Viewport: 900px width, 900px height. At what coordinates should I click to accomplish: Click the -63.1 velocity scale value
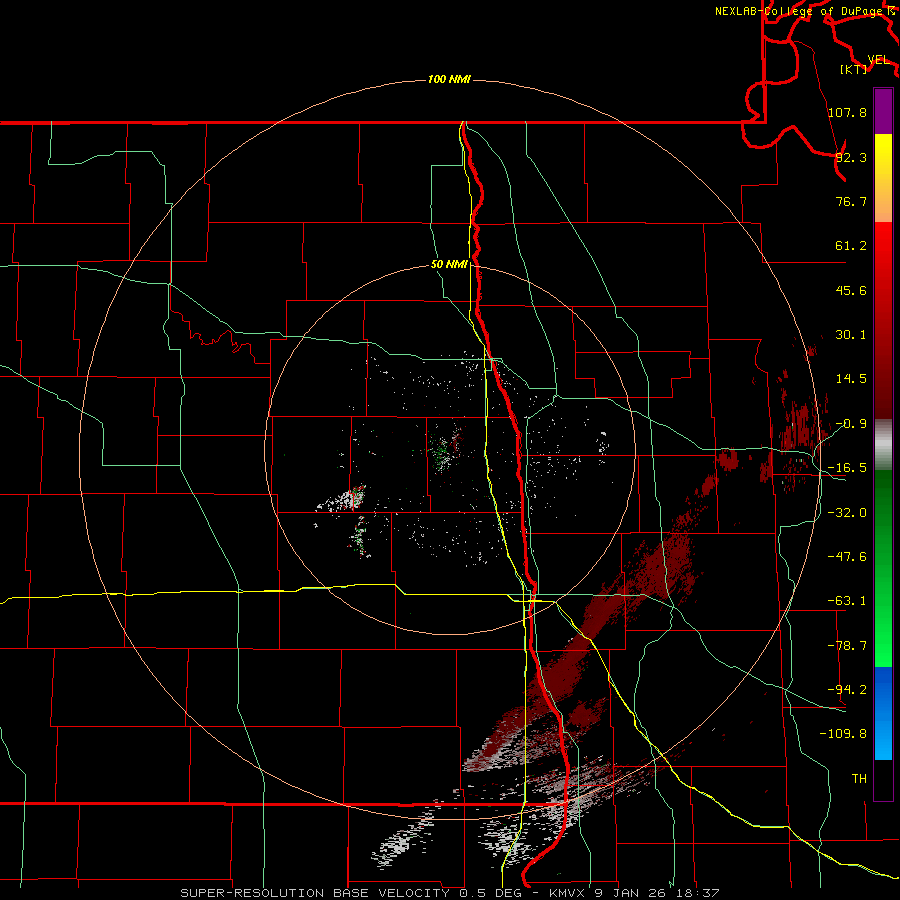click(x=847, y=600)
